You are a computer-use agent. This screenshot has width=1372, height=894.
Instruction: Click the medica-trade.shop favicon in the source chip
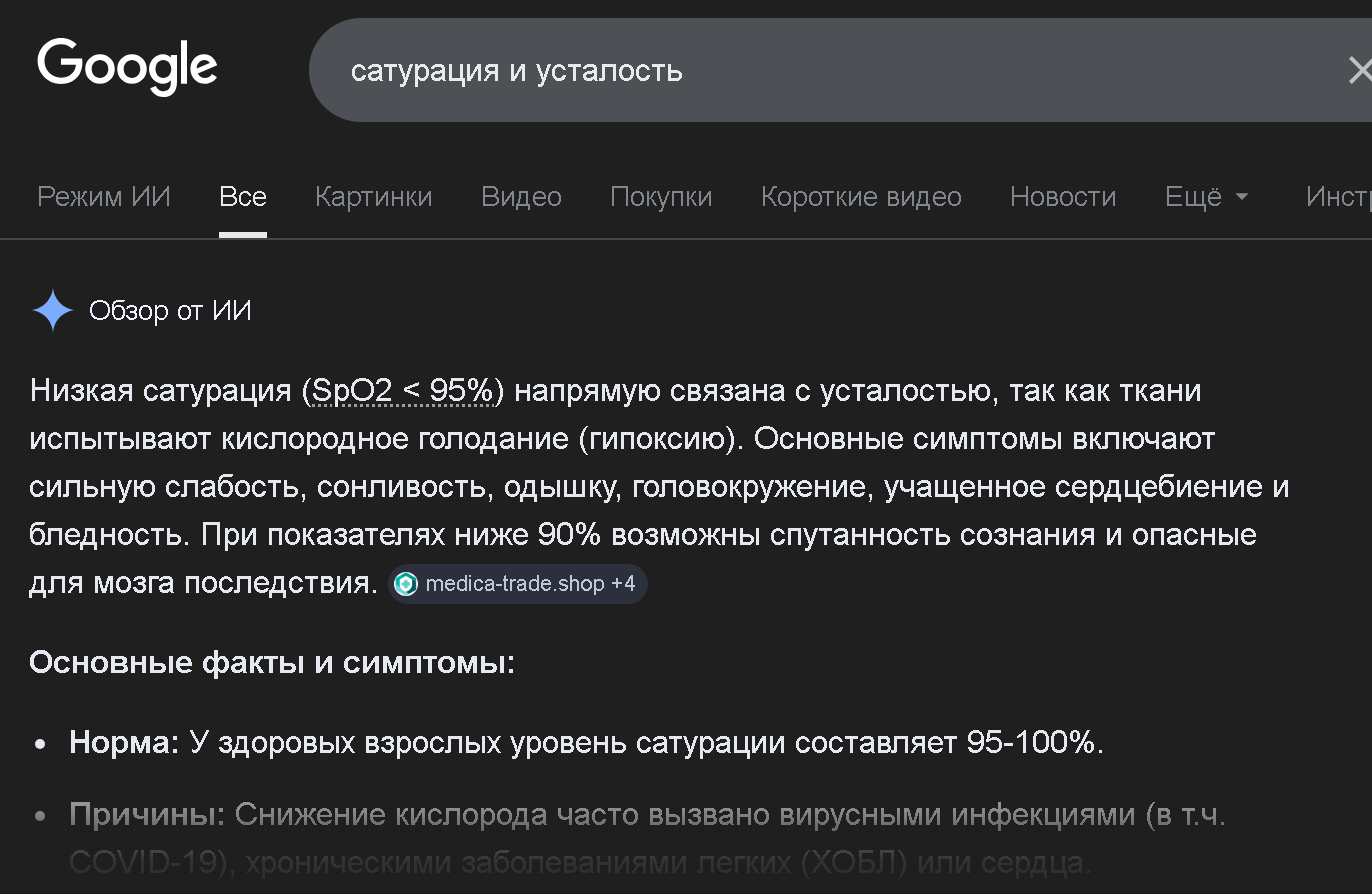point(406,584)
